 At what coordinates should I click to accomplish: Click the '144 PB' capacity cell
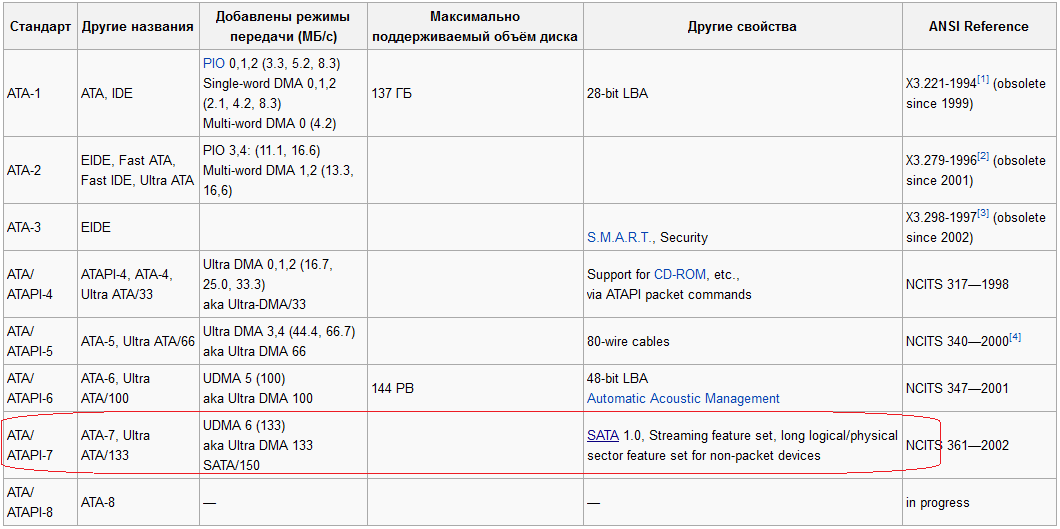tap(475, 388)
